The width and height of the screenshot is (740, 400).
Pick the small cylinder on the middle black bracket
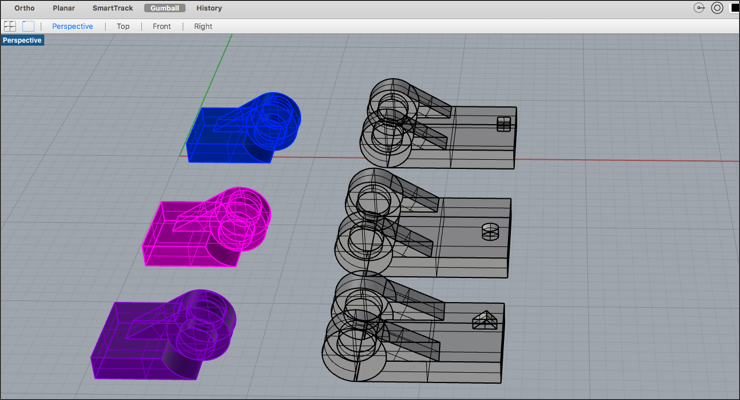point(490,232)
